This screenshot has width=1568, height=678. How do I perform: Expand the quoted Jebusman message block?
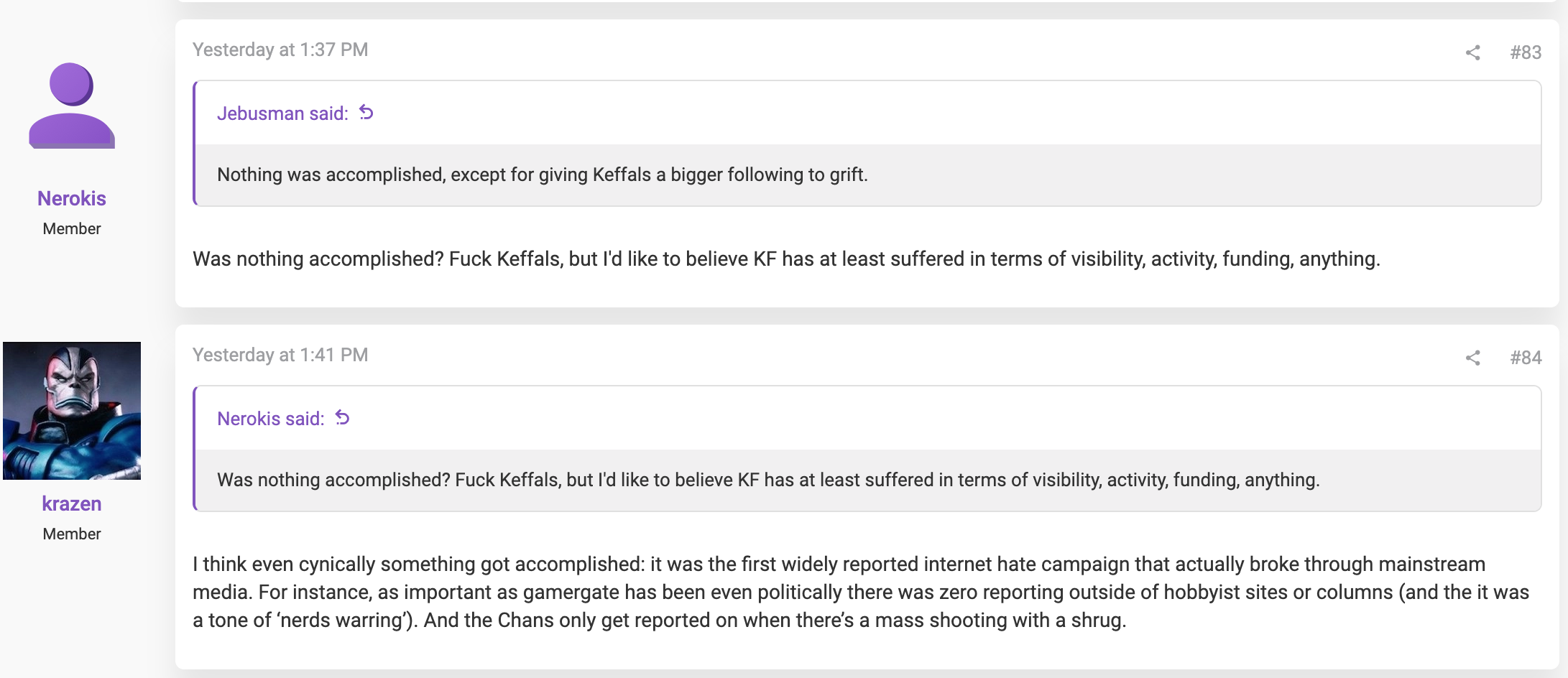pos(868,175)
